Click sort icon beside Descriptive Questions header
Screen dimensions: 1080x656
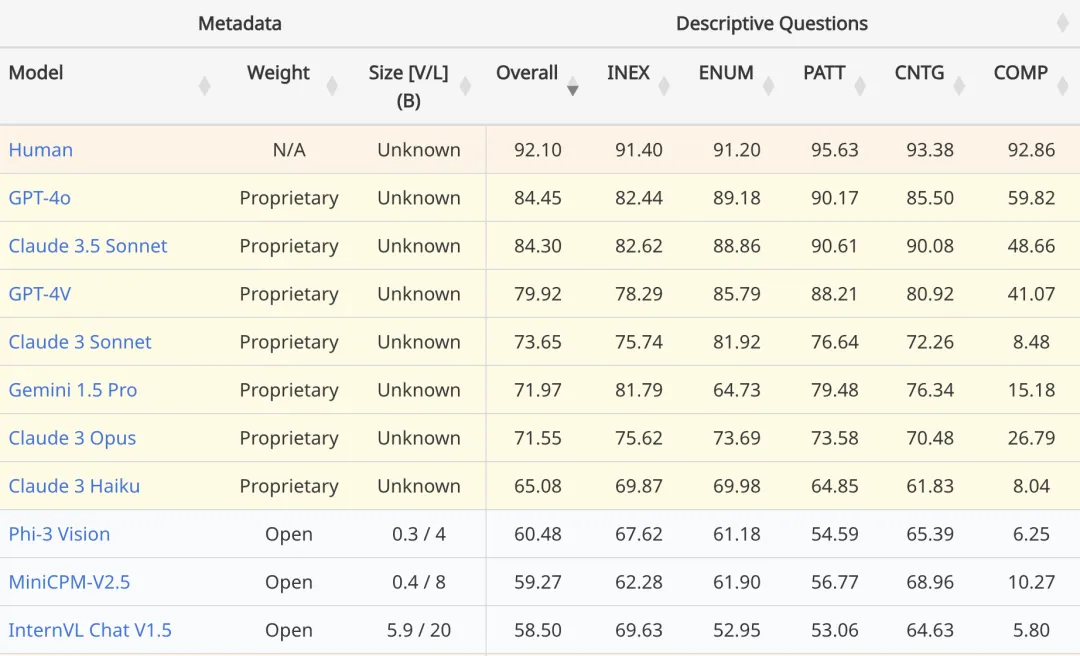1062,23
